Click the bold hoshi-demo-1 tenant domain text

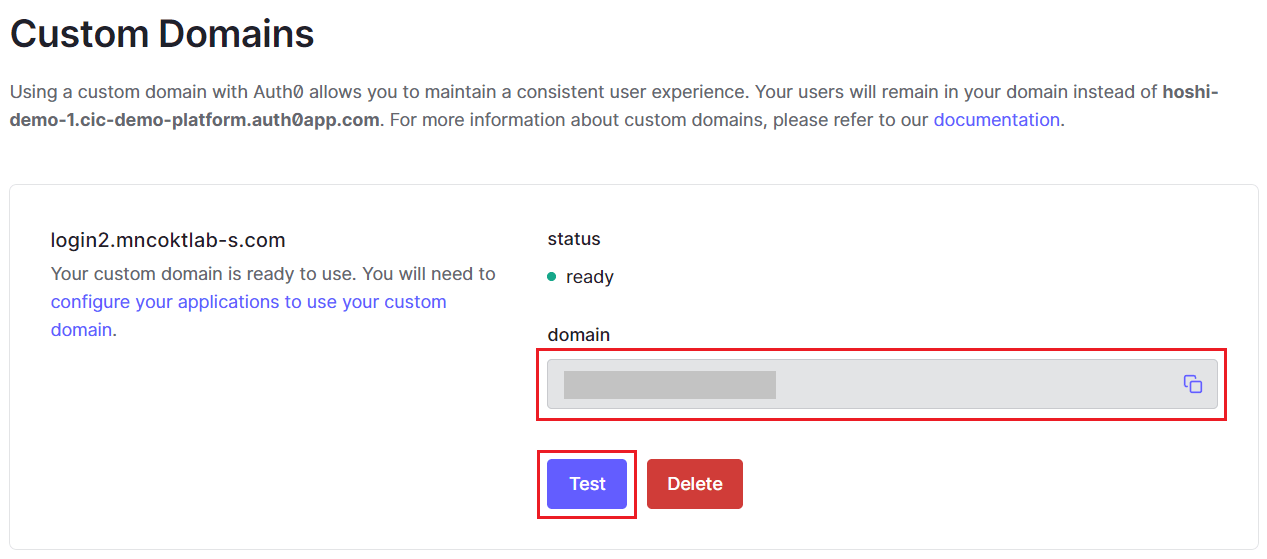pos(195,120)
